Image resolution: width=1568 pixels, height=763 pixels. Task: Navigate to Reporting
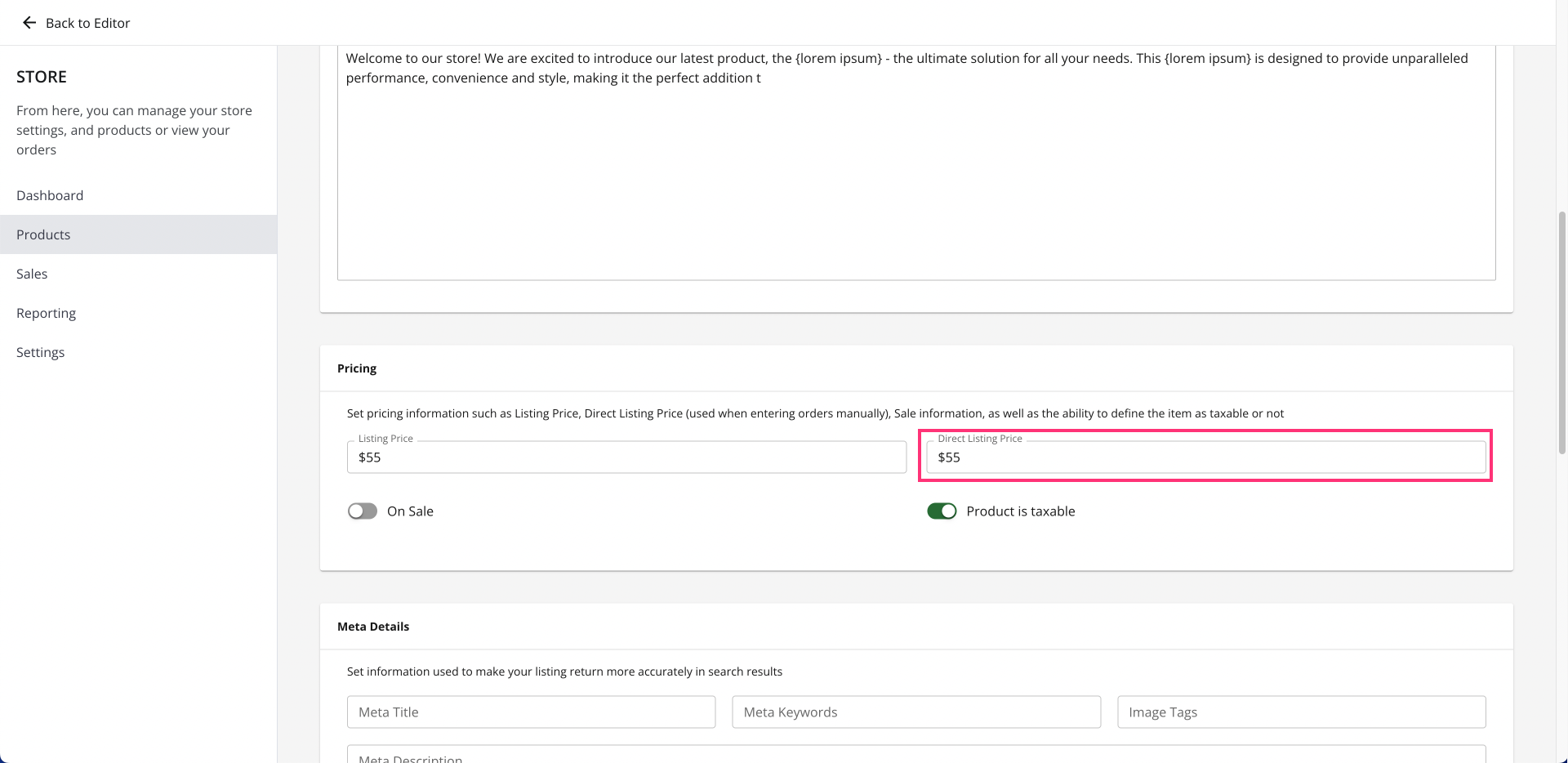(x=139, y=313)
